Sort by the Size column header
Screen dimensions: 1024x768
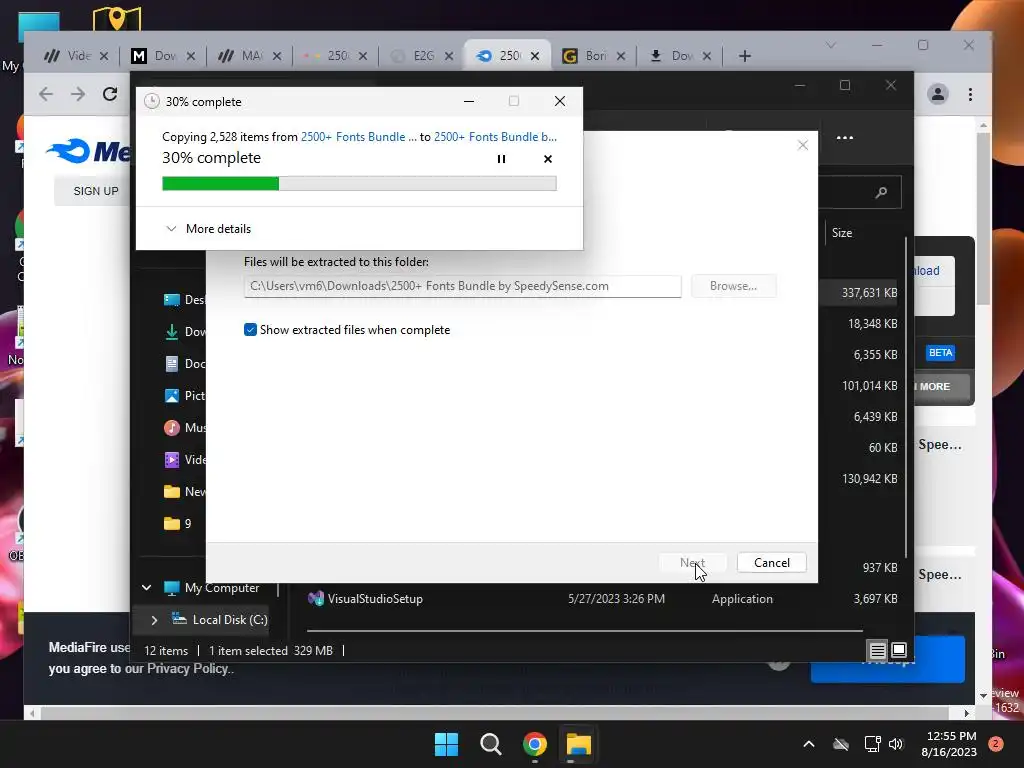tap(842, 232)
